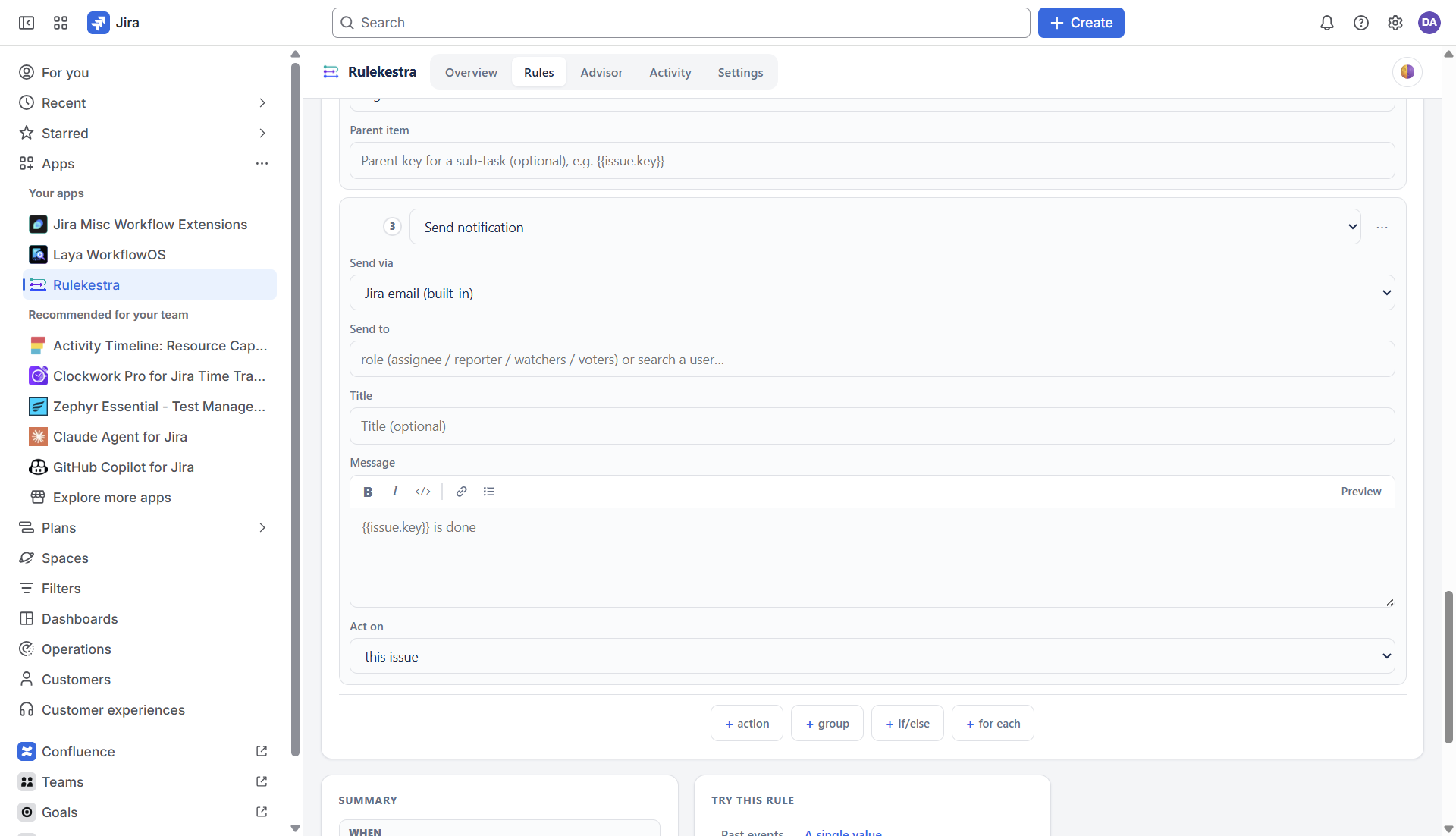The height and width of the screenshot is (836, 1456).
Task: Insert a link in Message editor
Action: 461,492
